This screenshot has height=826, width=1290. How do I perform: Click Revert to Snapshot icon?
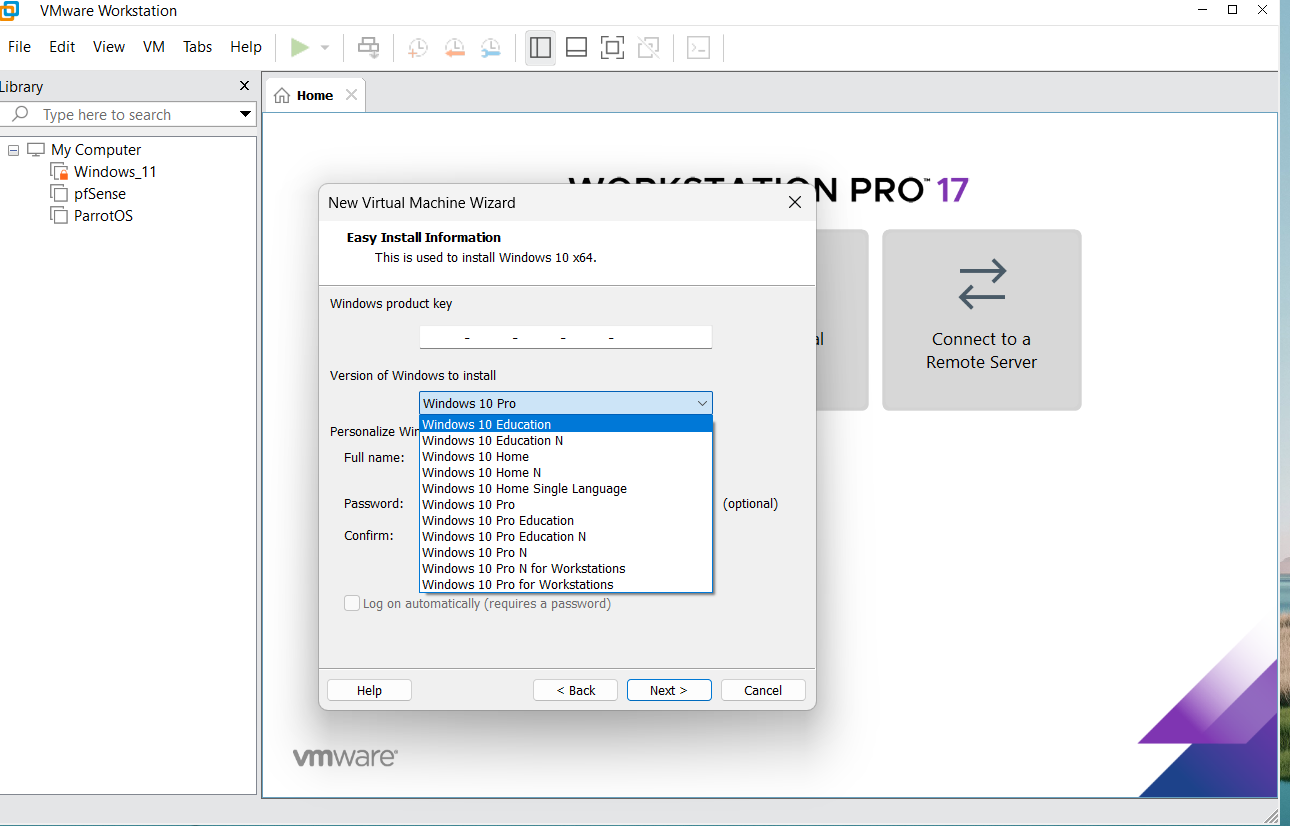point(454,47)
